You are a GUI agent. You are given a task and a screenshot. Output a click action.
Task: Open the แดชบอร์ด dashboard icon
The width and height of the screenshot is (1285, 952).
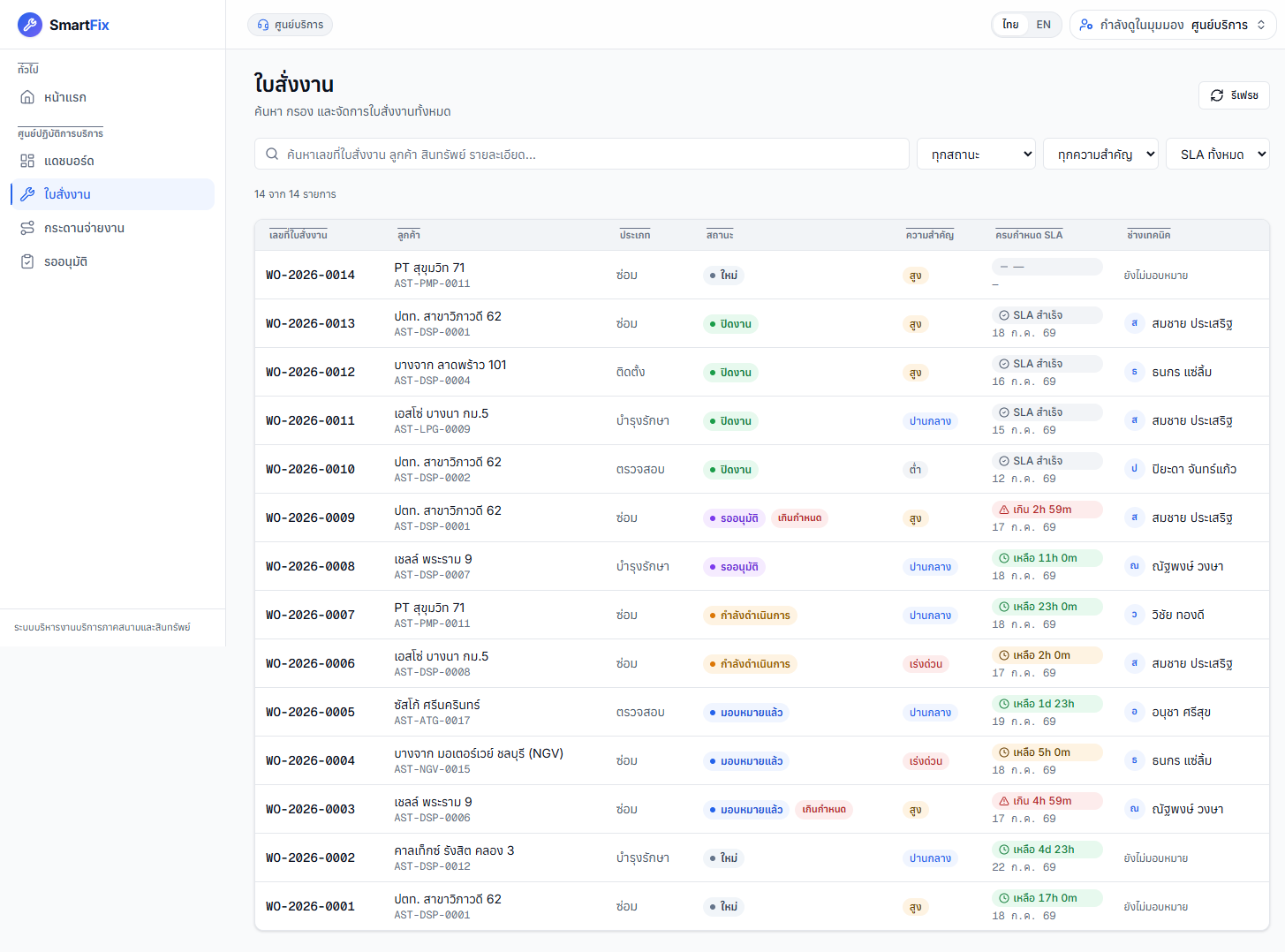tap(27, 161)
